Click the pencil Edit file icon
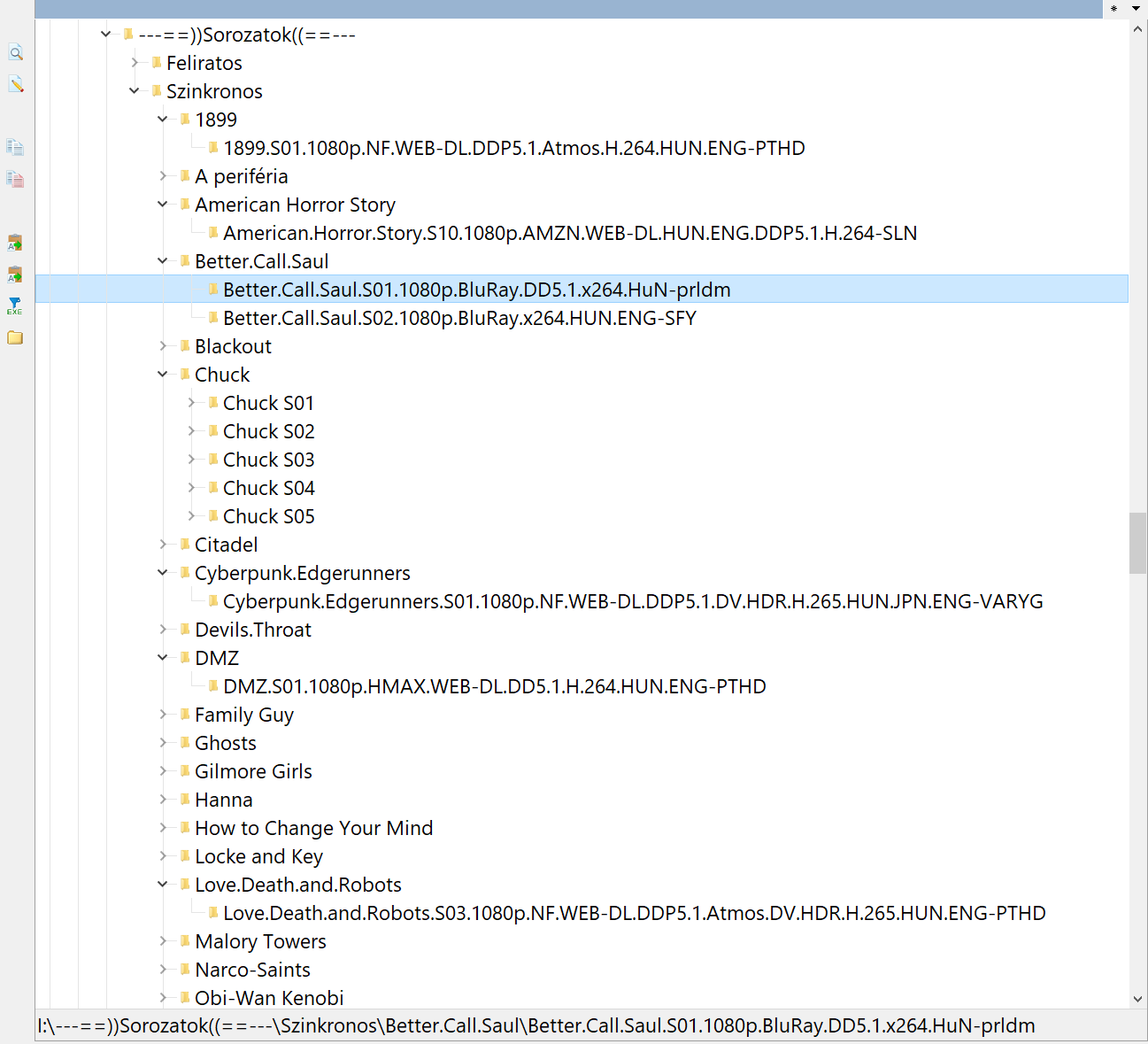The height and width of the screenshot is (1044, 1148). coord(15,84)
